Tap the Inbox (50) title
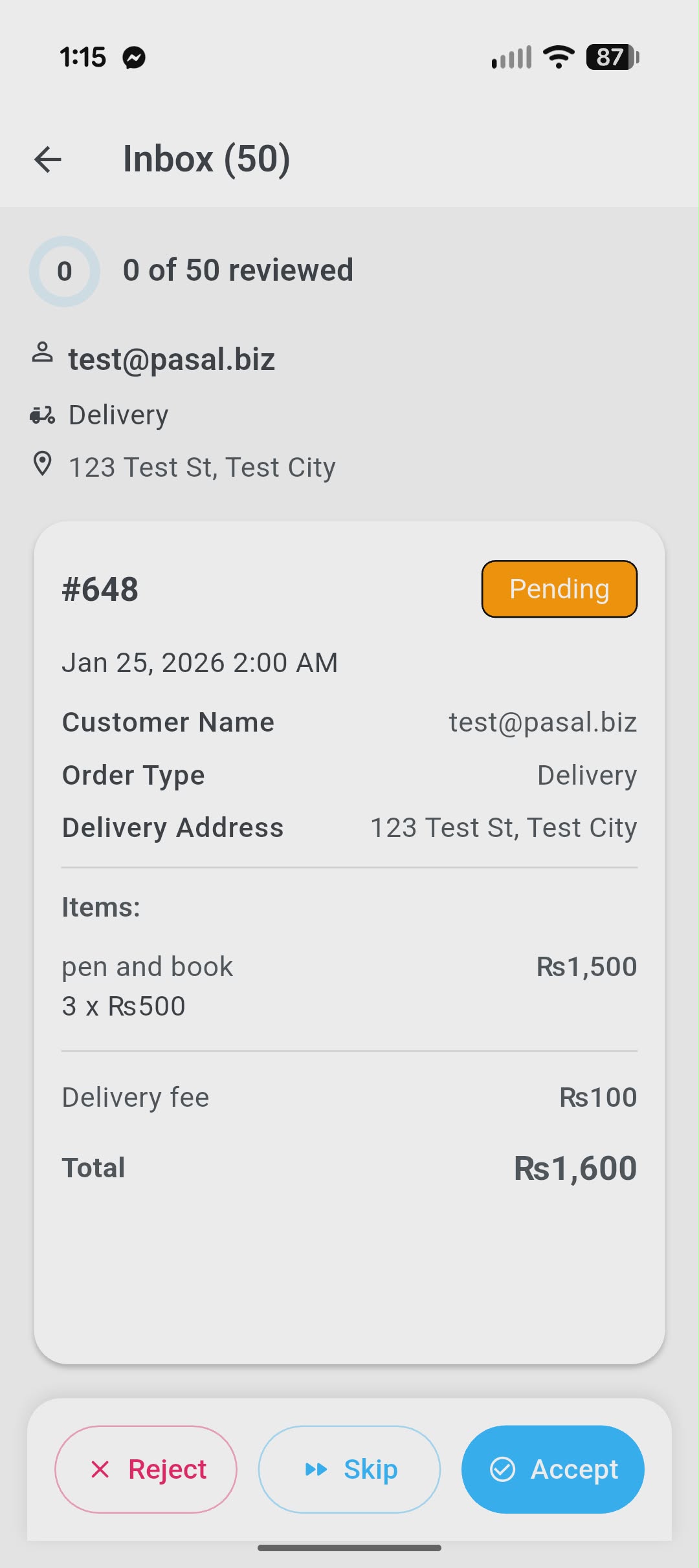Viewport: 699px width, 1568px height. point(206,159)
